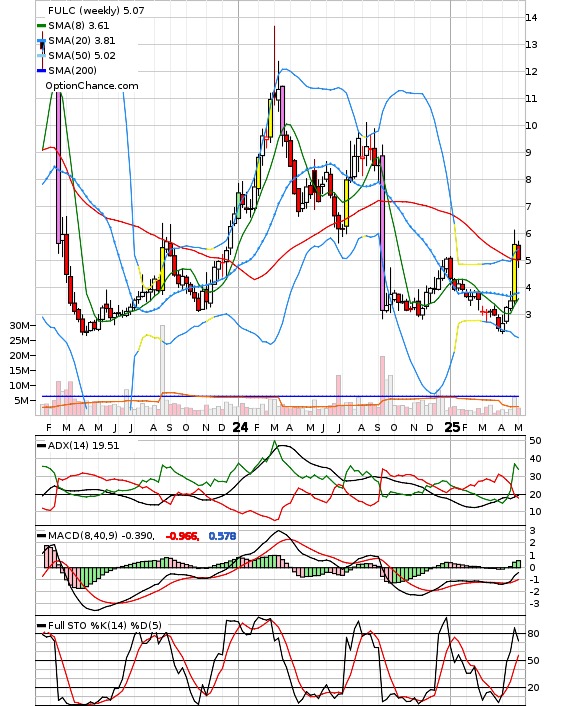Click the SMA(20) 3.81 legend label
This screenshot has height=706, width=566.
(x=82, y=41)
